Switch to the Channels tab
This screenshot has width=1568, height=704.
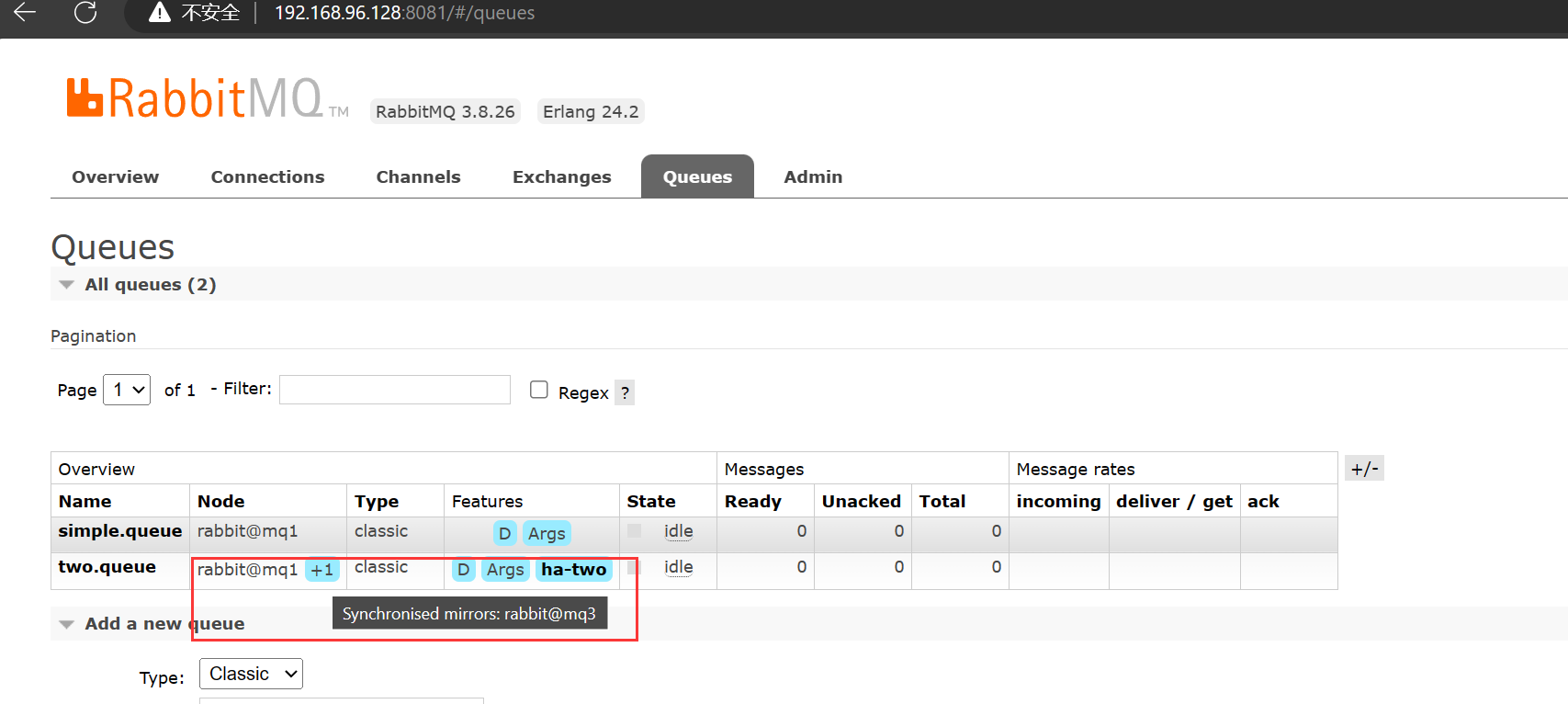pos(418,176)
